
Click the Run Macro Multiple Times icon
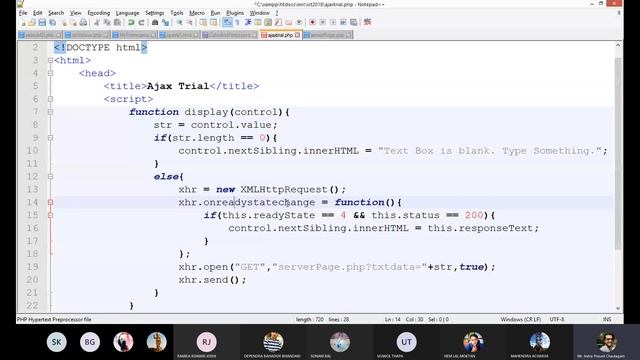(x=343, y=22)
